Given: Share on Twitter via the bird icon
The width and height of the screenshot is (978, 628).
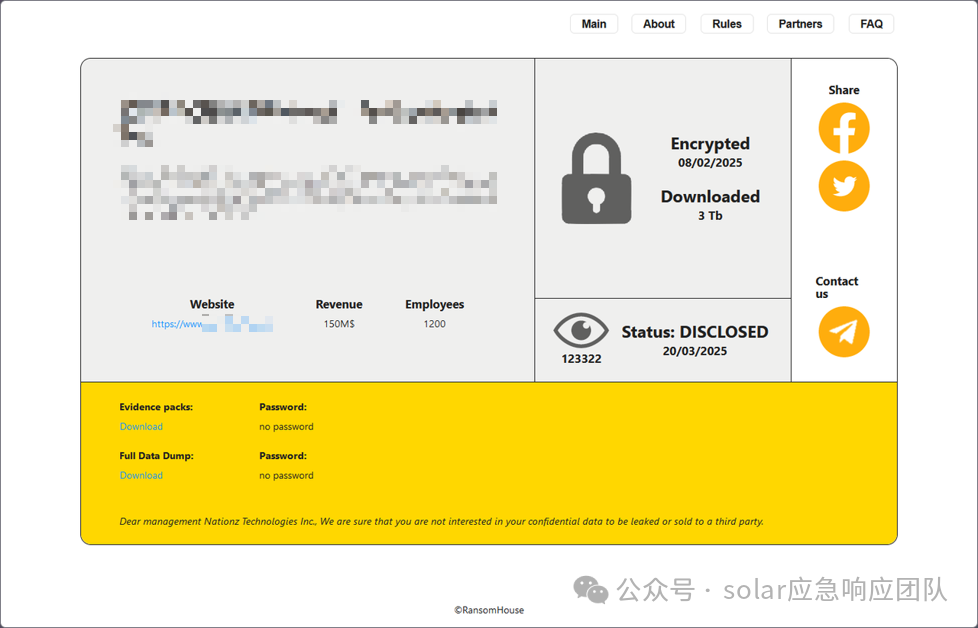Looking at the screenshot, I should coord(844,186).
